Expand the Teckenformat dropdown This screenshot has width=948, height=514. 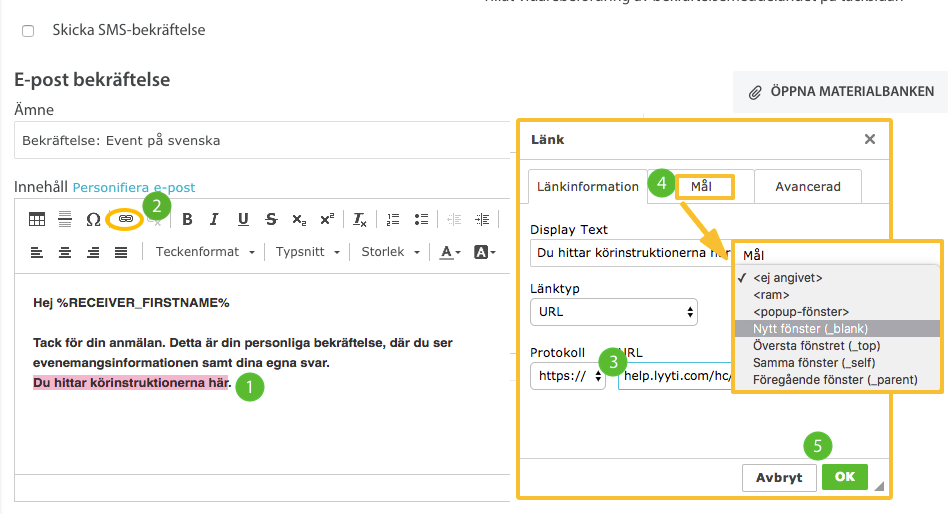205,252
